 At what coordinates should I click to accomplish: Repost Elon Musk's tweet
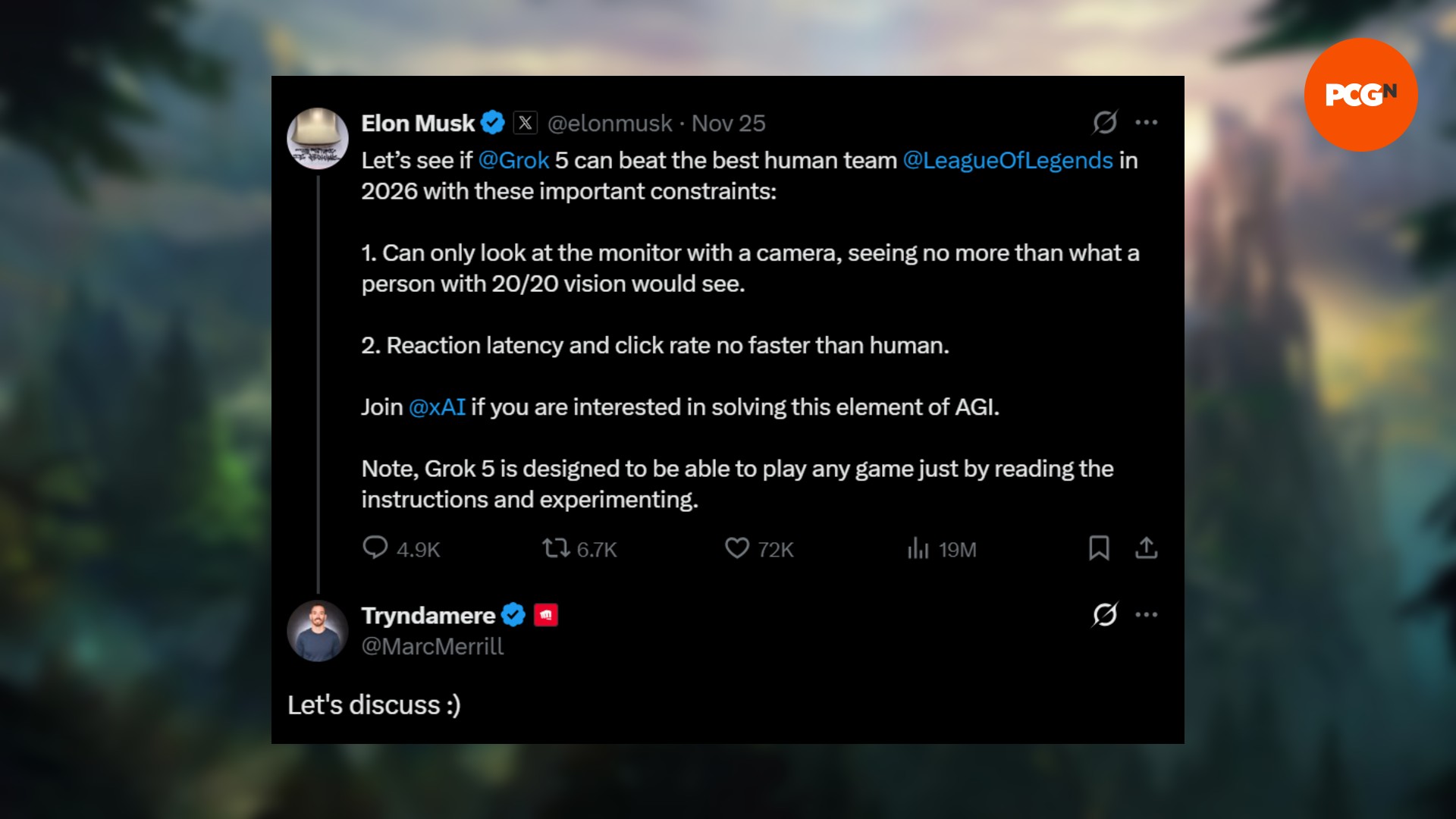pyautogui.click(x=556, y=548)
